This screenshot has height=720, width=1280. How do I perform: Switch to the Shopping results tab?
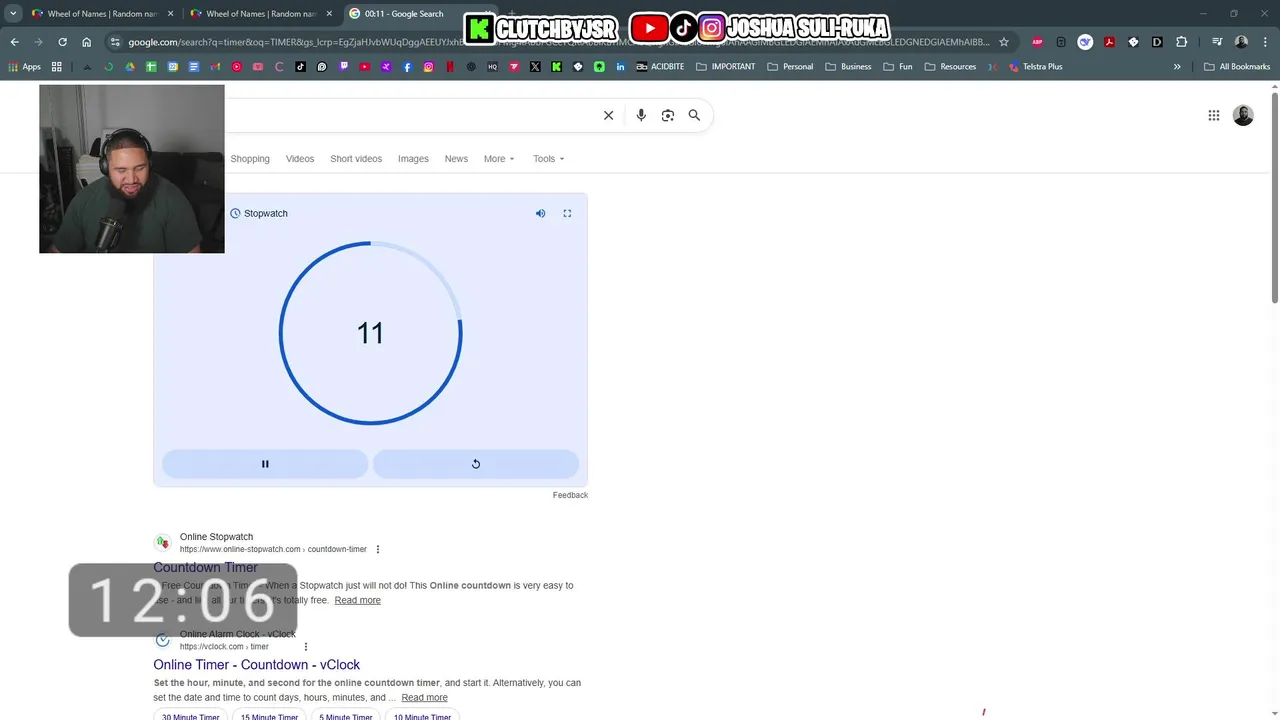pyautogui.click(x=250, y=159)
